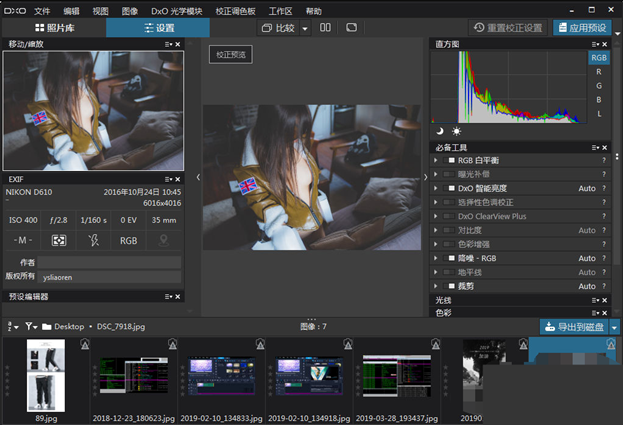The image size is (623, 425).
Task: Click the flash-off icon in EXIF
Action: click(x=94, y=240)
